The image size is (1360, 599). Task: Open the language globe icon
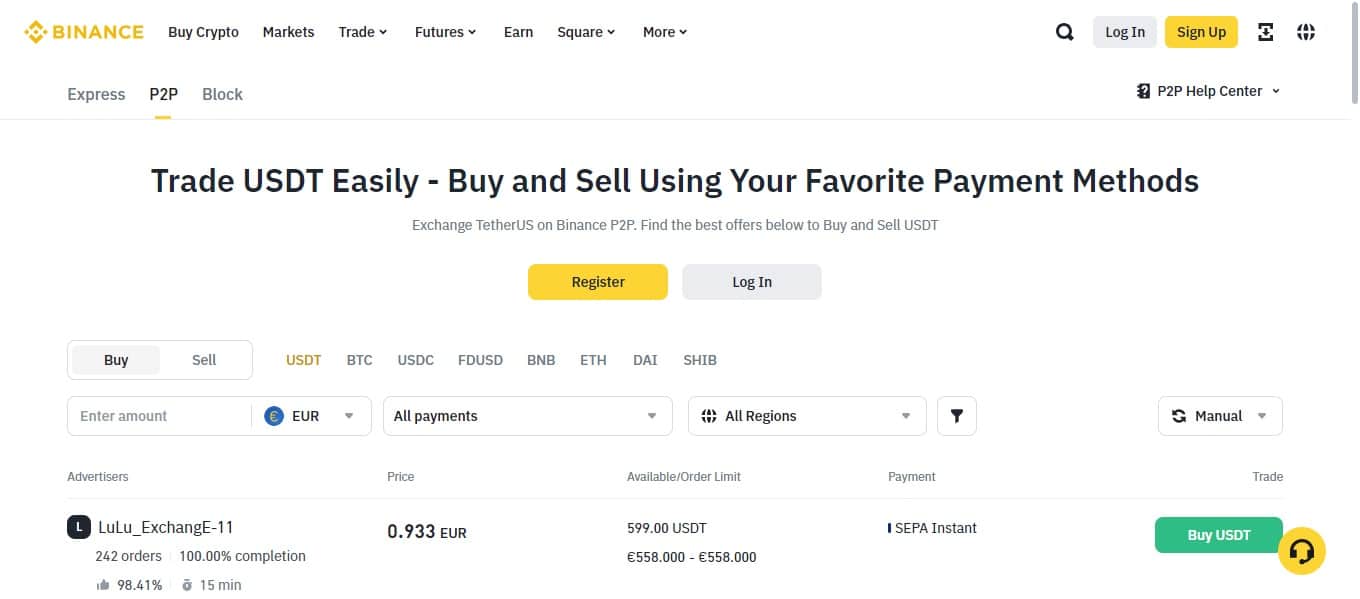(x=1306, y=32)
